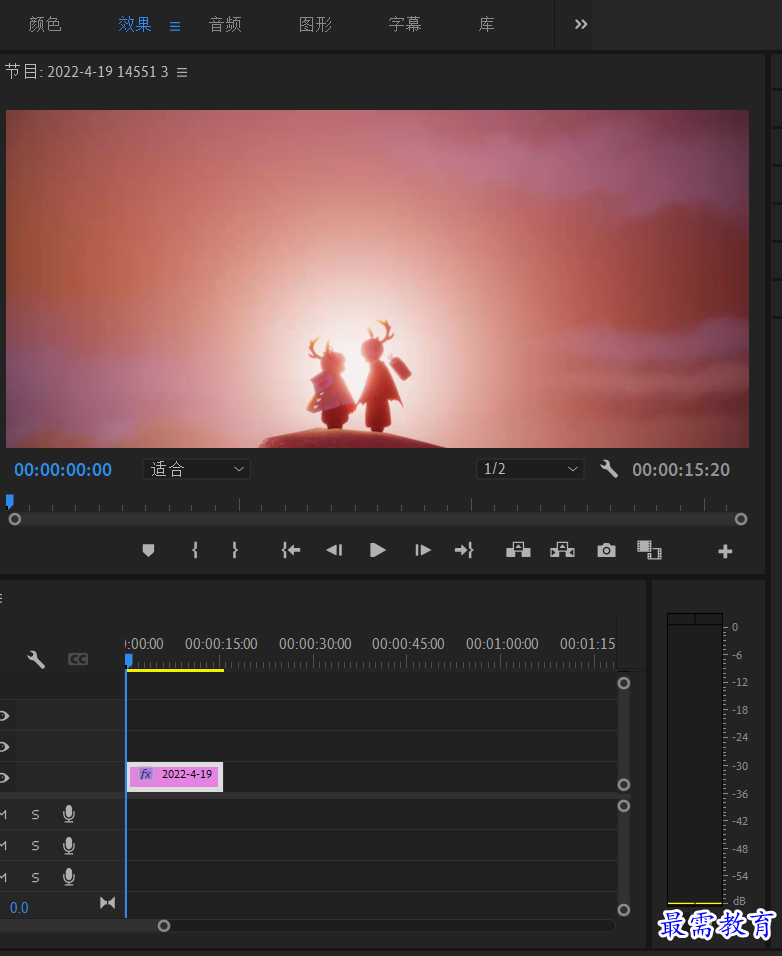Open the 适合 zoom level dropdown
Viewport: 782px width, 956px height.
(196, 469)
